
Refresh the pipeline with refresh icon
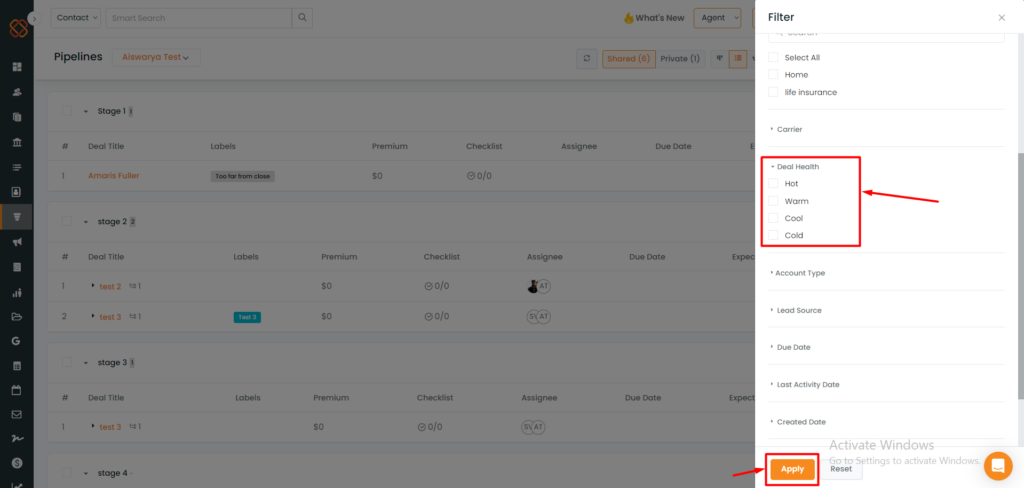(586, 59)
